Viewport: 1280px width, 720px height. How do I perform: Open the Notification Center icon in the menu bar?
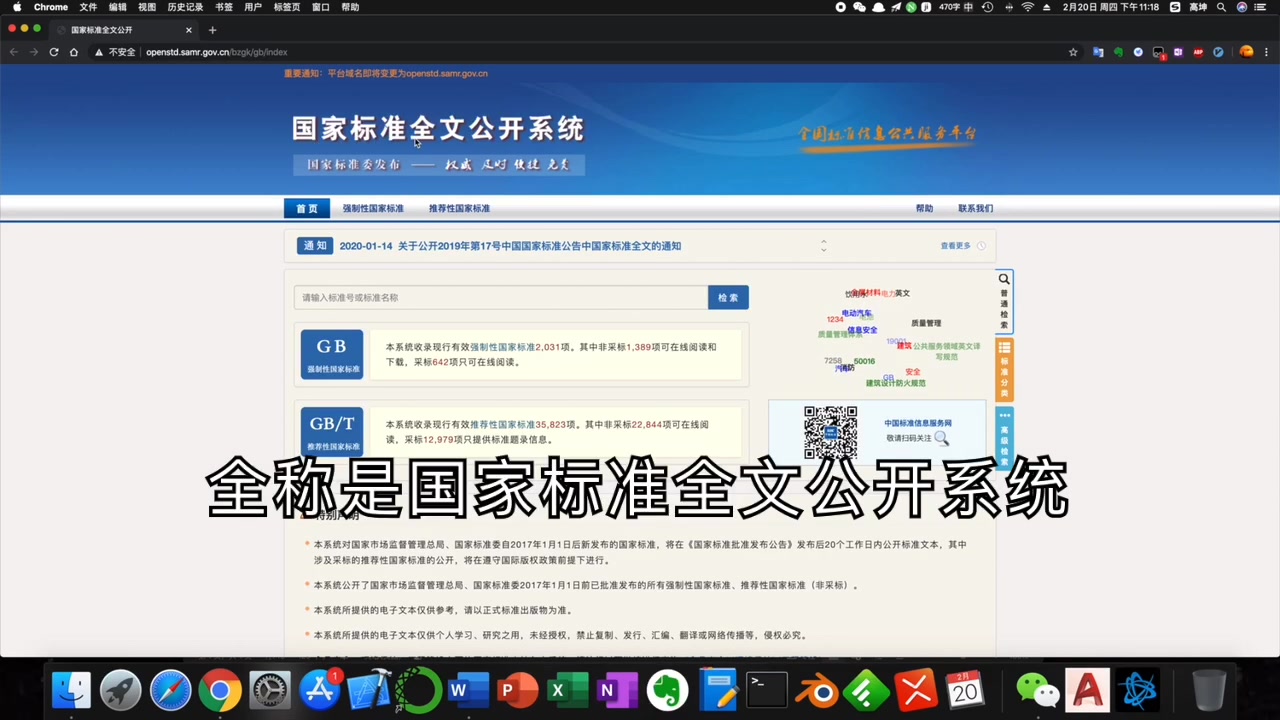(1262, 7)
